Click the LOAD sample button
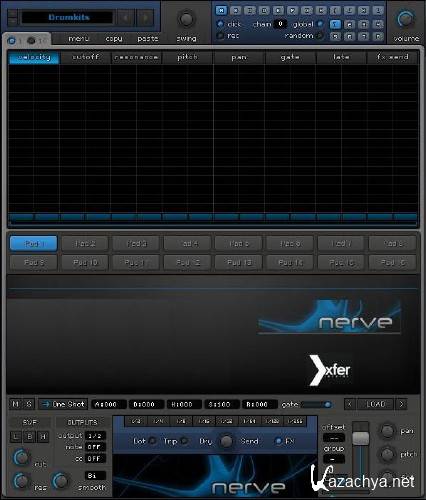Viewport: 426px width, 500px height. 375,404
